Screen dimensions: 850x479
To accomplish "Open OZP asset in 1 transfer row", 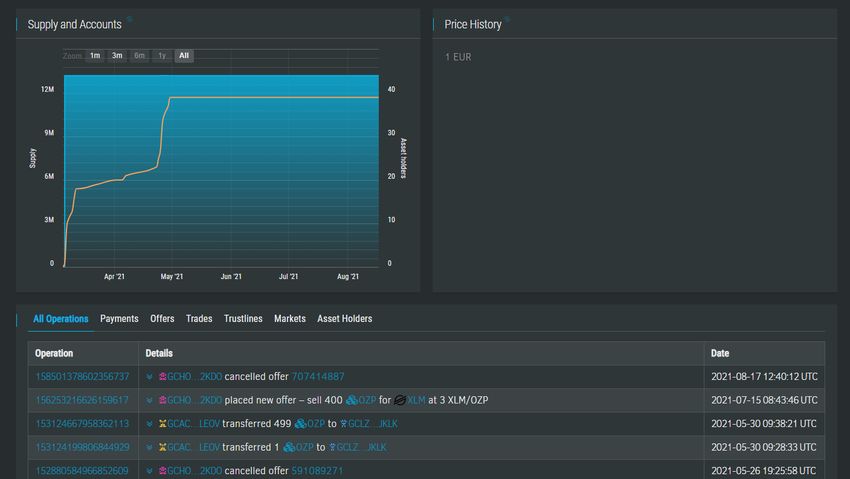I will tap(305, 448).
